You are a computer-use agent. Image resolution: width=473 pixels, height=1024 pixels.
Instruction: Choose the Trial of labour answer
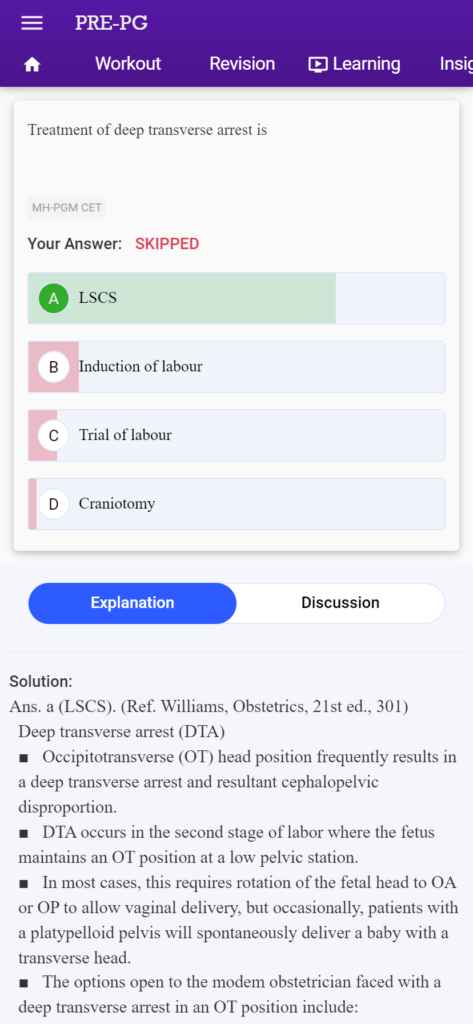pyautogui.click(x=236, y=436)
